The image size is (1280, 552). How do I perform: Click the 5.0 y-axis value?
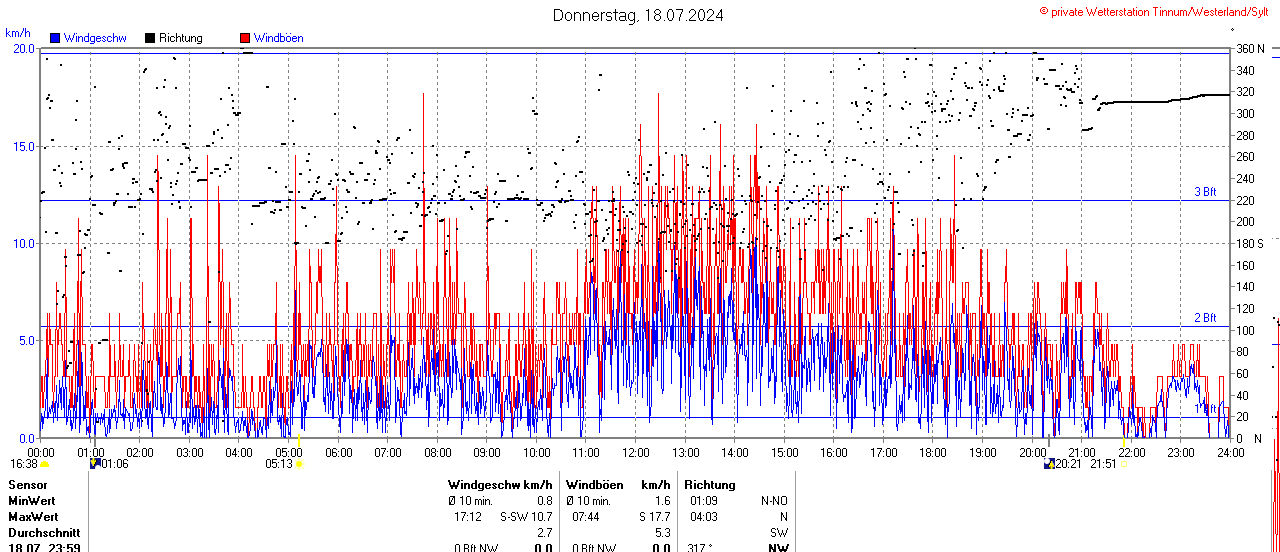click(26, 340)
